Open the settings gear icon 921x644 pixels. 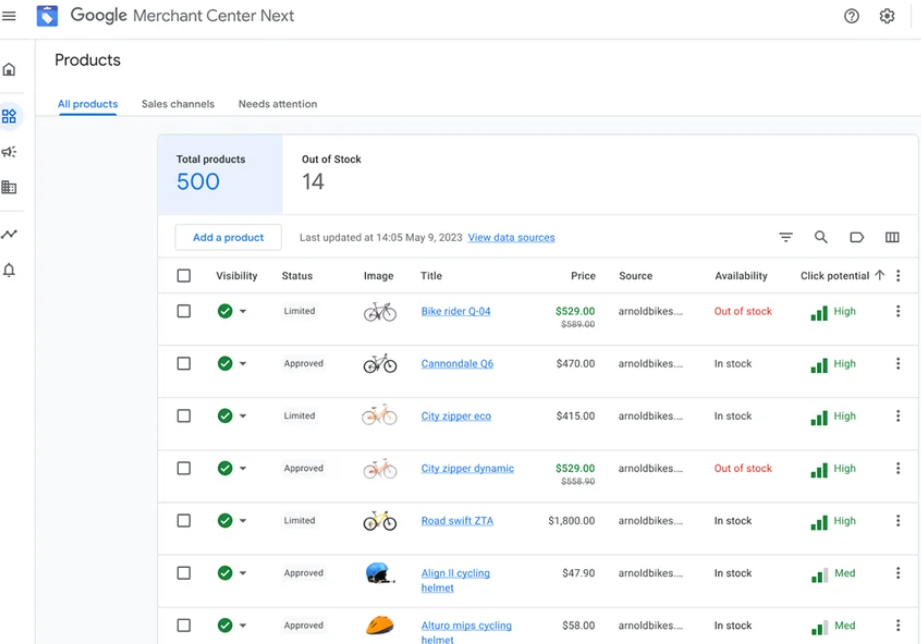[886, 16]
